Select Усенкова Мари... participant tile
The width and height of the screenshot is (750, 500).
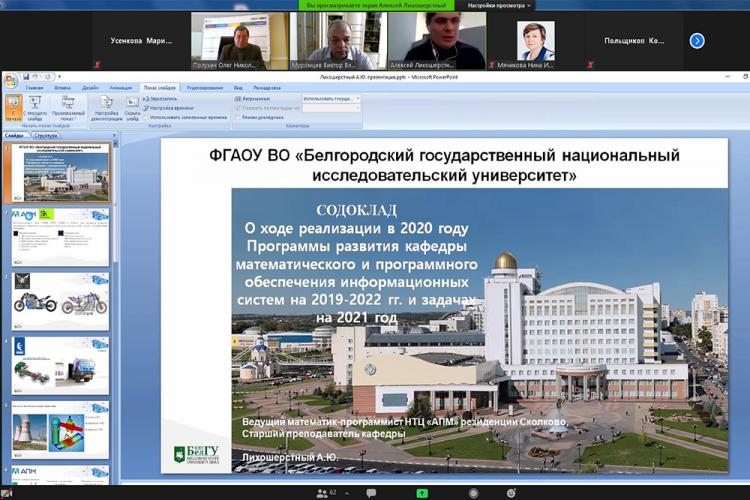[x=141, y=41]
